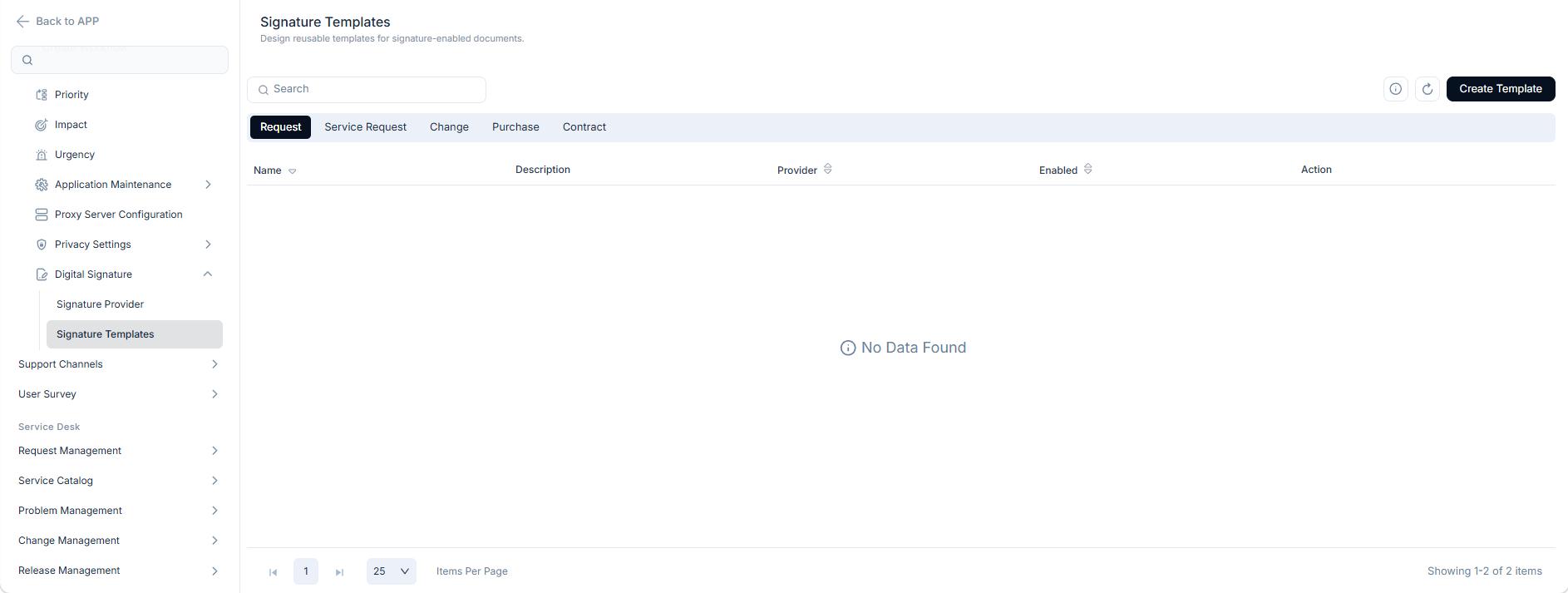Click the Action column header
1568x593 pixels.
click(1316, 170)
